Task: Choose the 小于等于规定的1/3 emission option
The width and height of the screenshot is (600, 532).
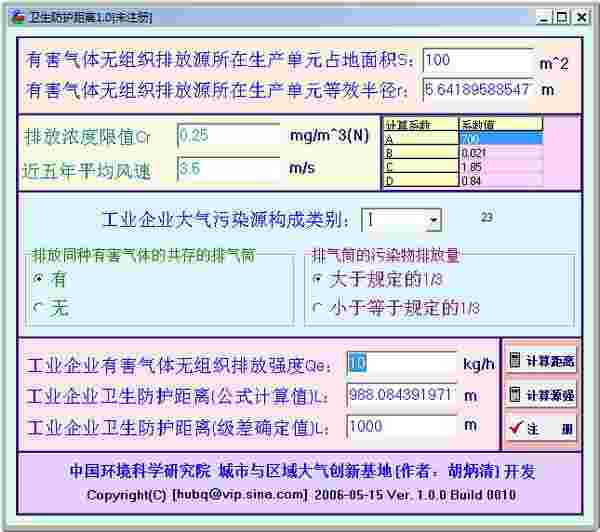Action: pyautogui.click(x=317, y=307)
